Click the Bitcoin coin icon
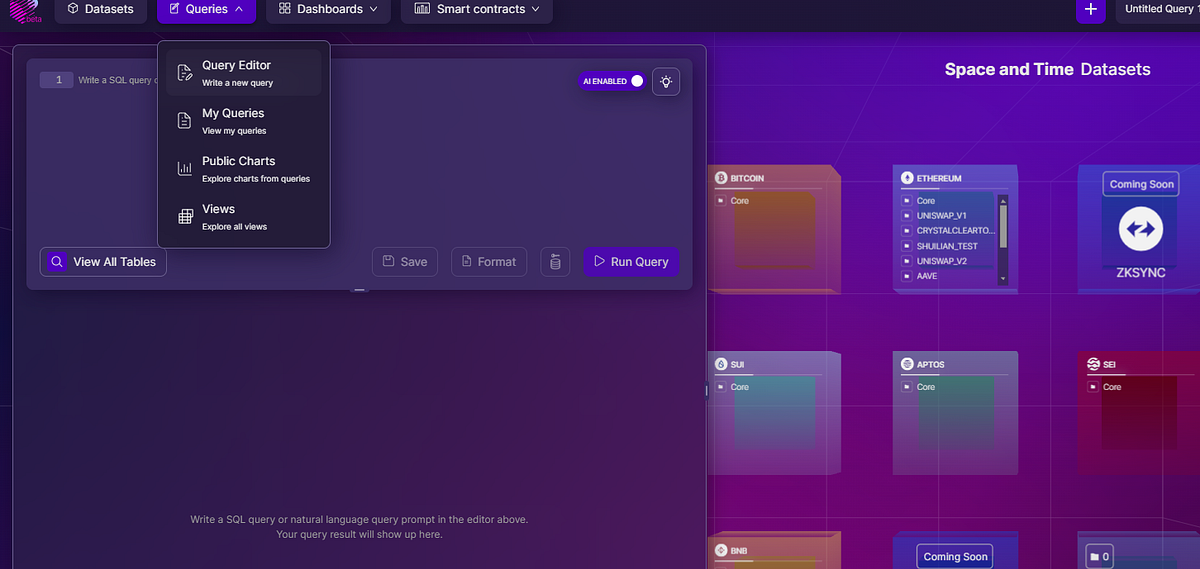 [x=720, y=178]
